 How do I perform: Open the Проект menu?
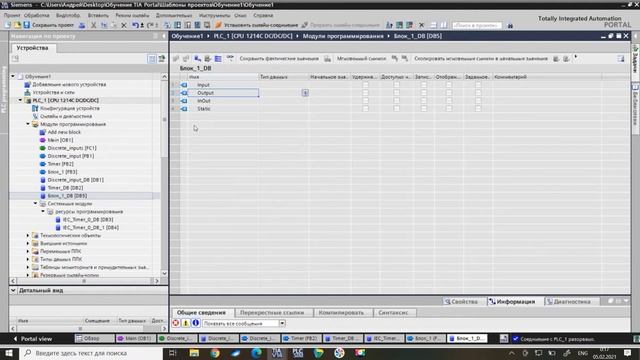(x=12, y=15)
